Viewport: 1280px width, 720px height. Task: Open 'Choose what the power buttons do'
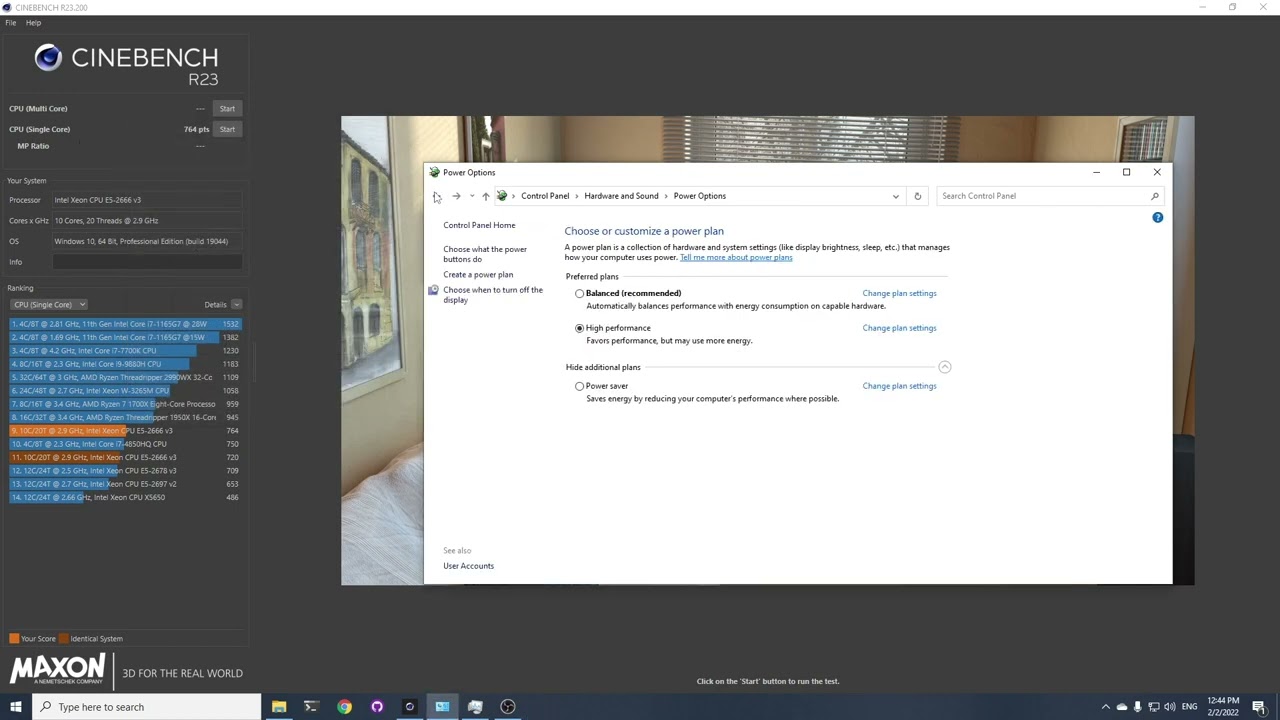click(x=485, y=254)
